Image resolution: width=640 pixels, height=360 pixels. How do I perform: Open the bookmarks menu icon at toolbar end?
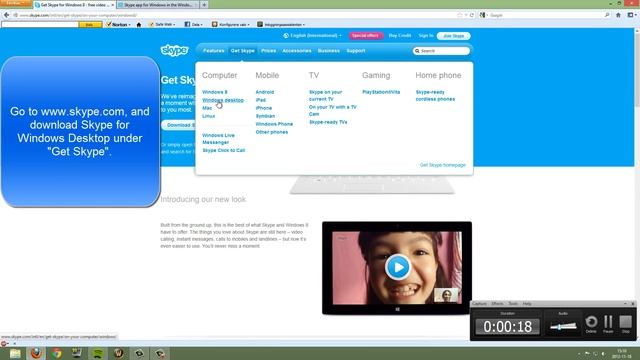631,15
